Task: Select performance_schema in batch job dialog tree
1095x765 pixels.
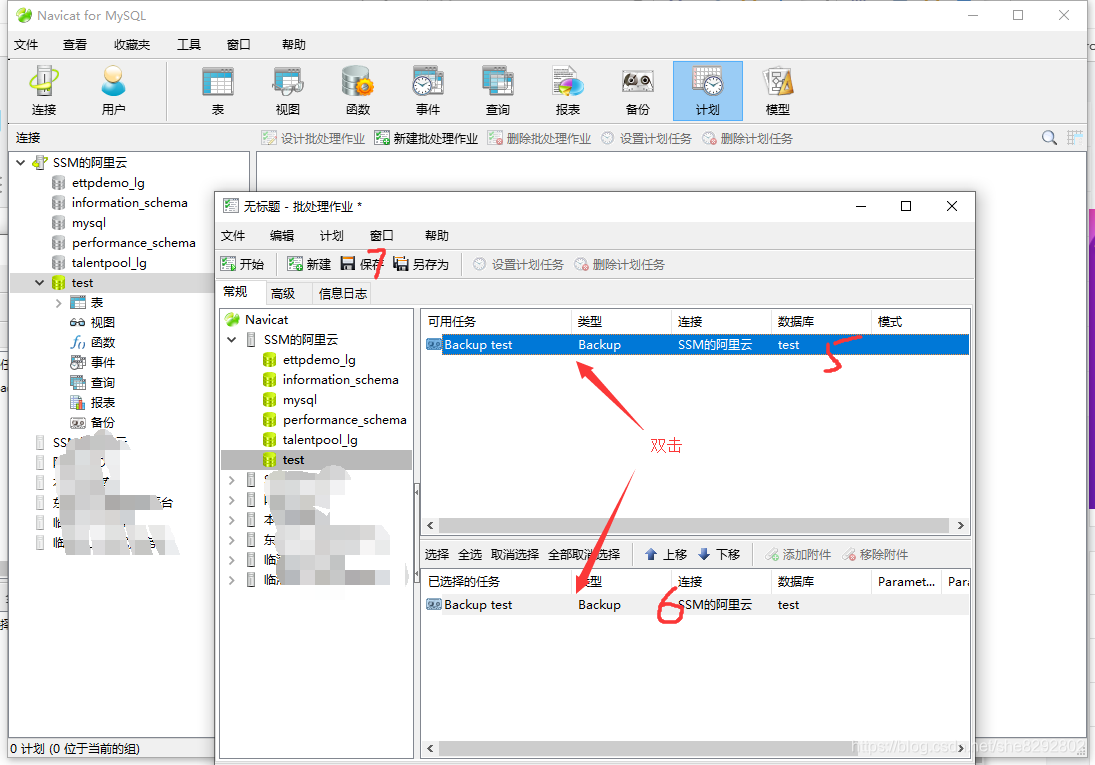Action: [x=344, y=420]
